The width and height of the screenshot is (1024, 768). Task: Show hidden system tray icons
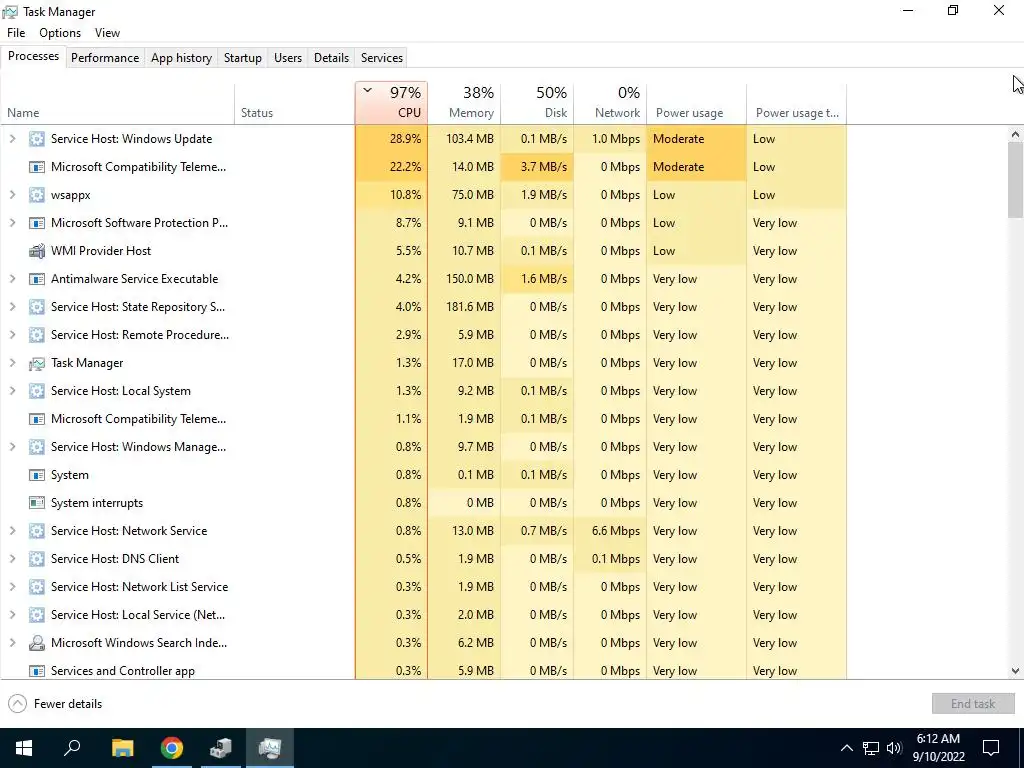pyautogui.click(x=846, y=748)
